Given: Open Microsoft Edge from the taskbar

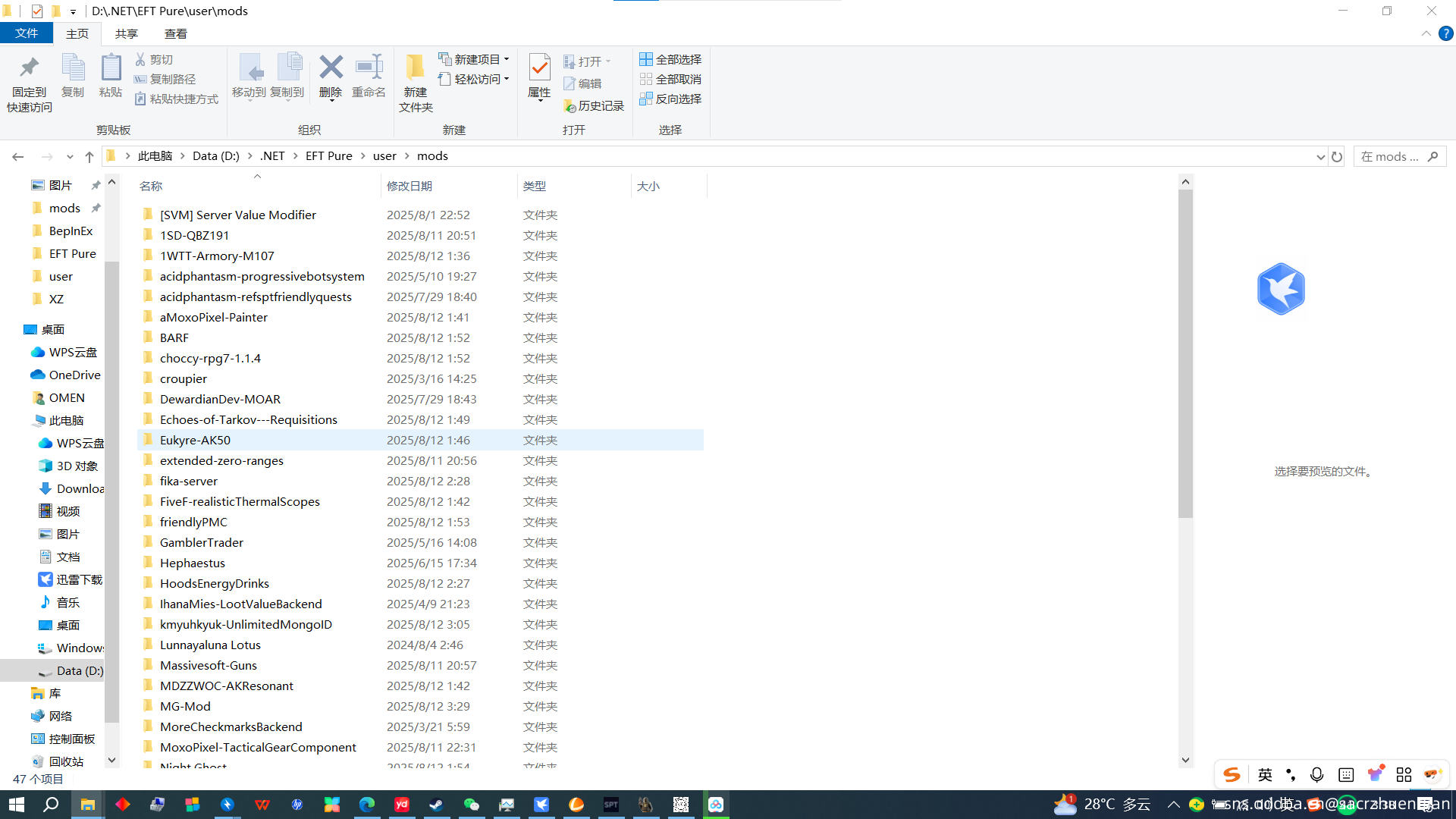Looking at the screenshot, I should pos(367,805).
